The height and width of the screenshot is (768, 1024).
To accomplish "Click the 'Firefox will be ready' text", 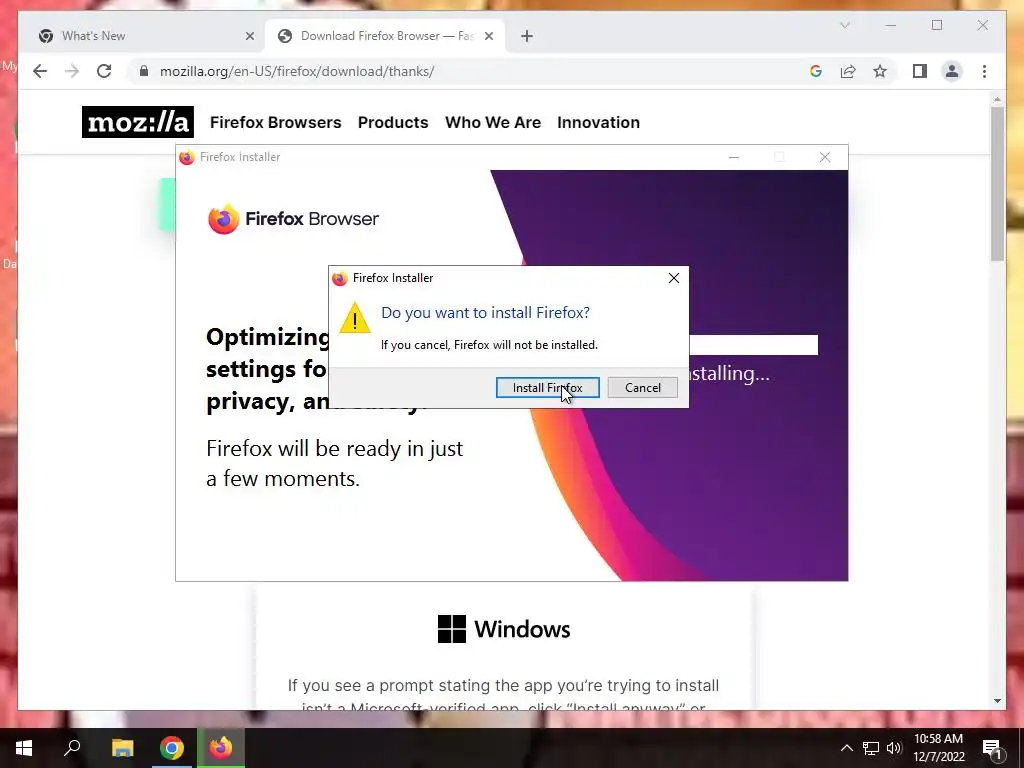I will click(x=334, y=464).
